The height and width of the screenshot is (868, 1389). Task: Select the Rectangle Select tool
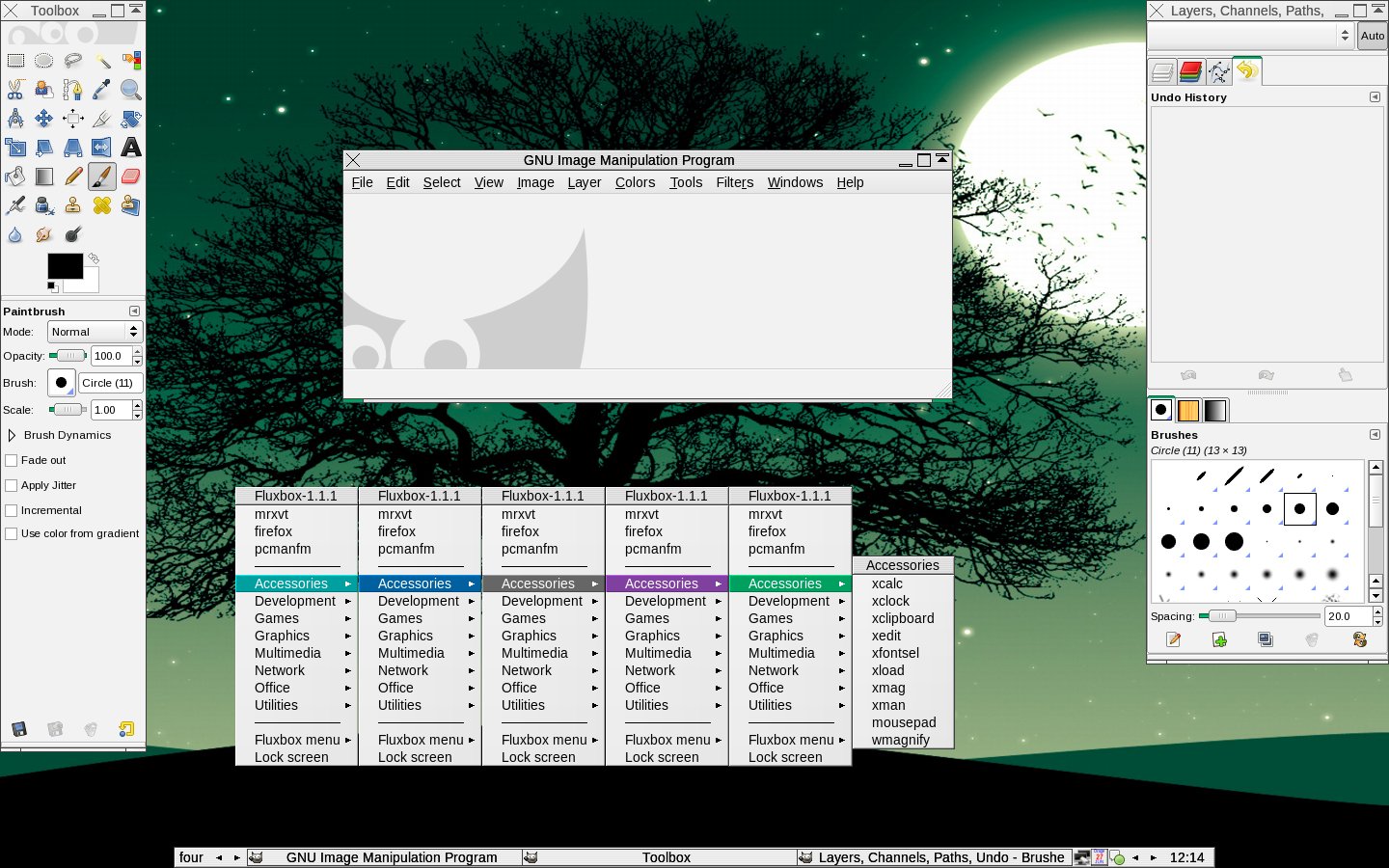tap(15, 61)
